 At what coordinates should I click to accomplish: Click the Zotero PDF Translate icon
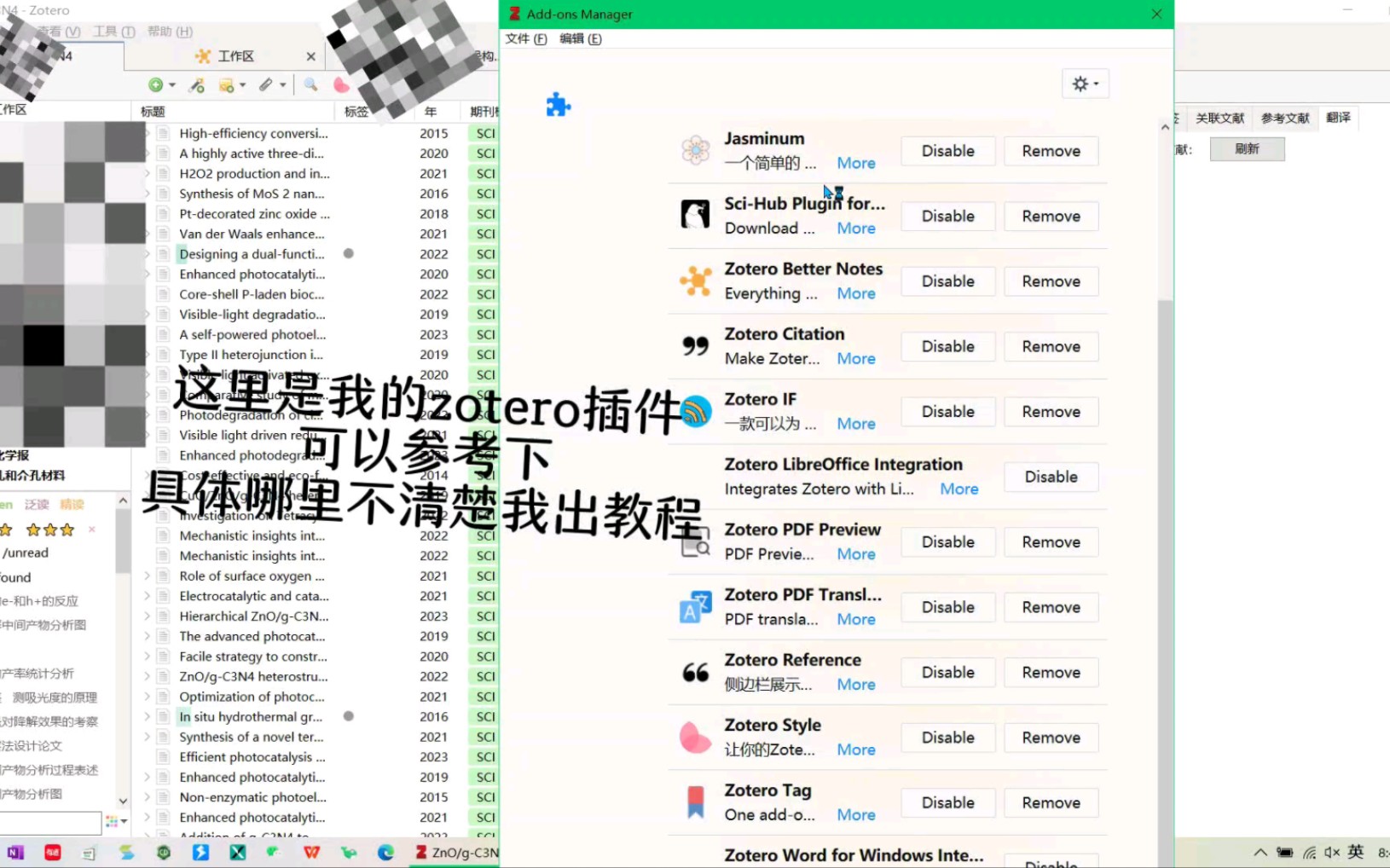tap(696, 606)
